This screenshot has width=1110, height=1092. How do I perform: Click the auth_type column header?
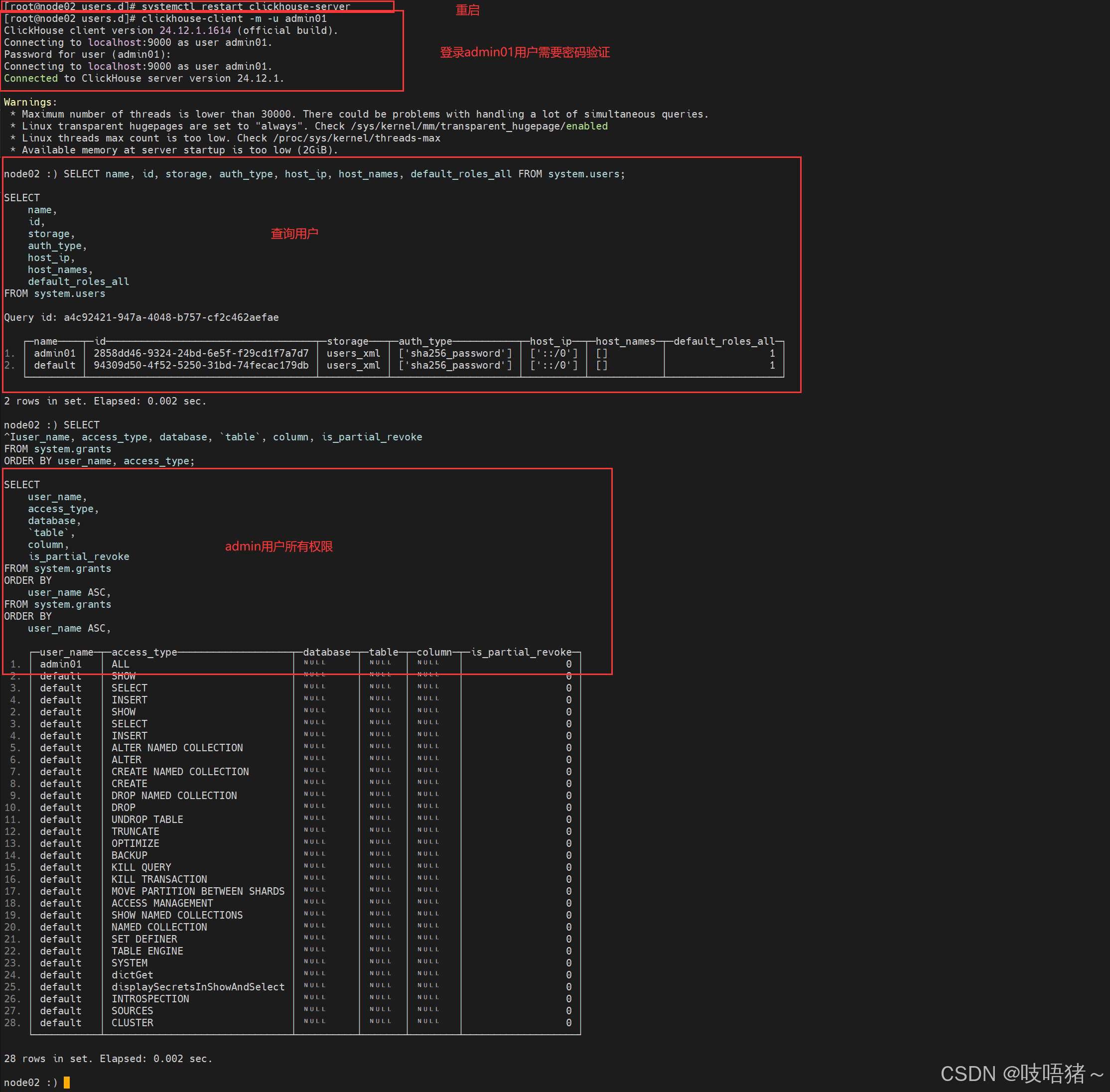tap(424, 341)
